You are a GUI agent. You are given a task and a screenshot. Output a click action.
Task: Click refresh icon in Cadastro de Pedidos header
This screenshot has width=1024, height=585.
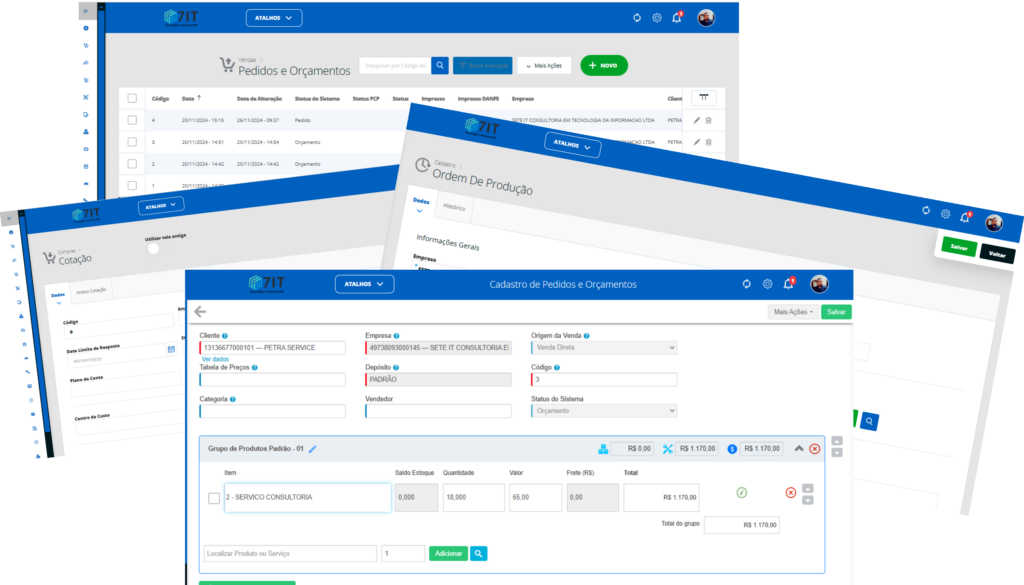746,284
